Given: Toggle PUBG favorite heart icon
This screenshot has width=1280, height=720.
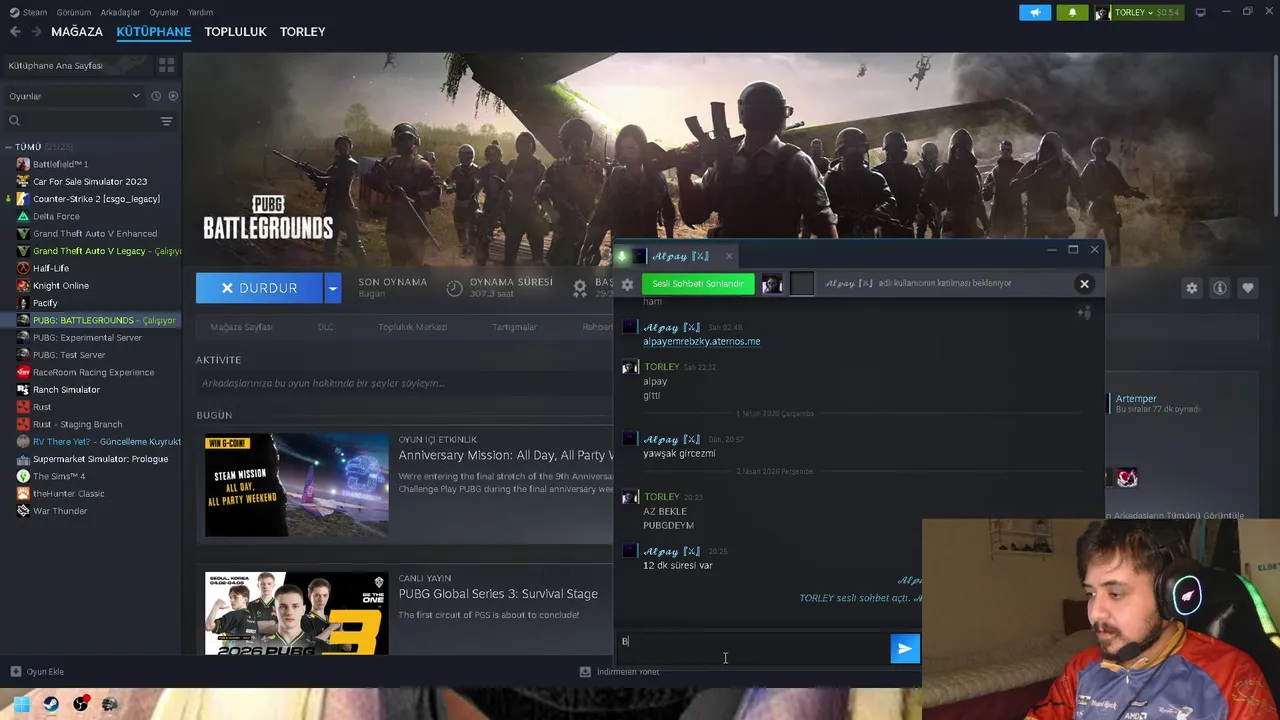Looking at the screenshot, I should point(1247,288).
